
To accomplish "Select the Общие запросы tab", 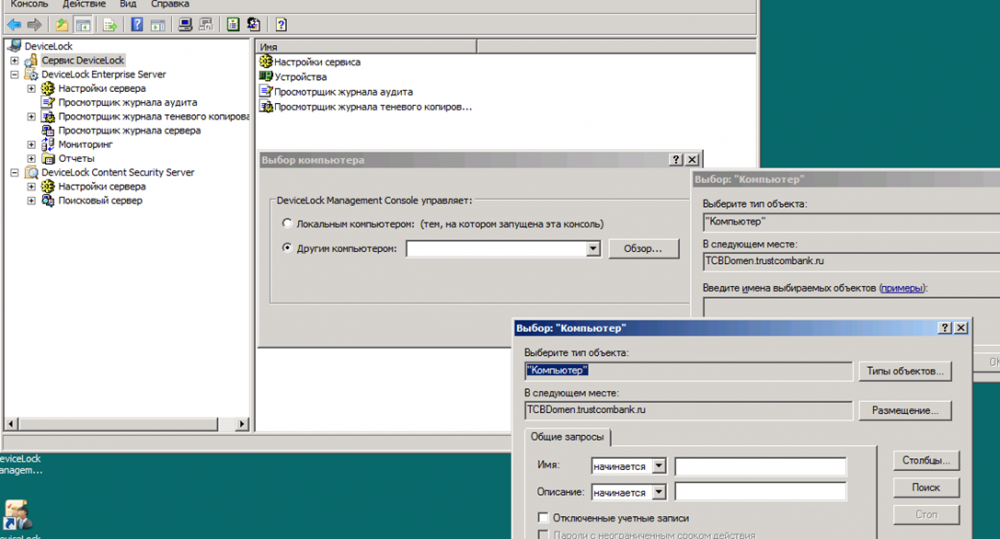I will pos(567,437).
